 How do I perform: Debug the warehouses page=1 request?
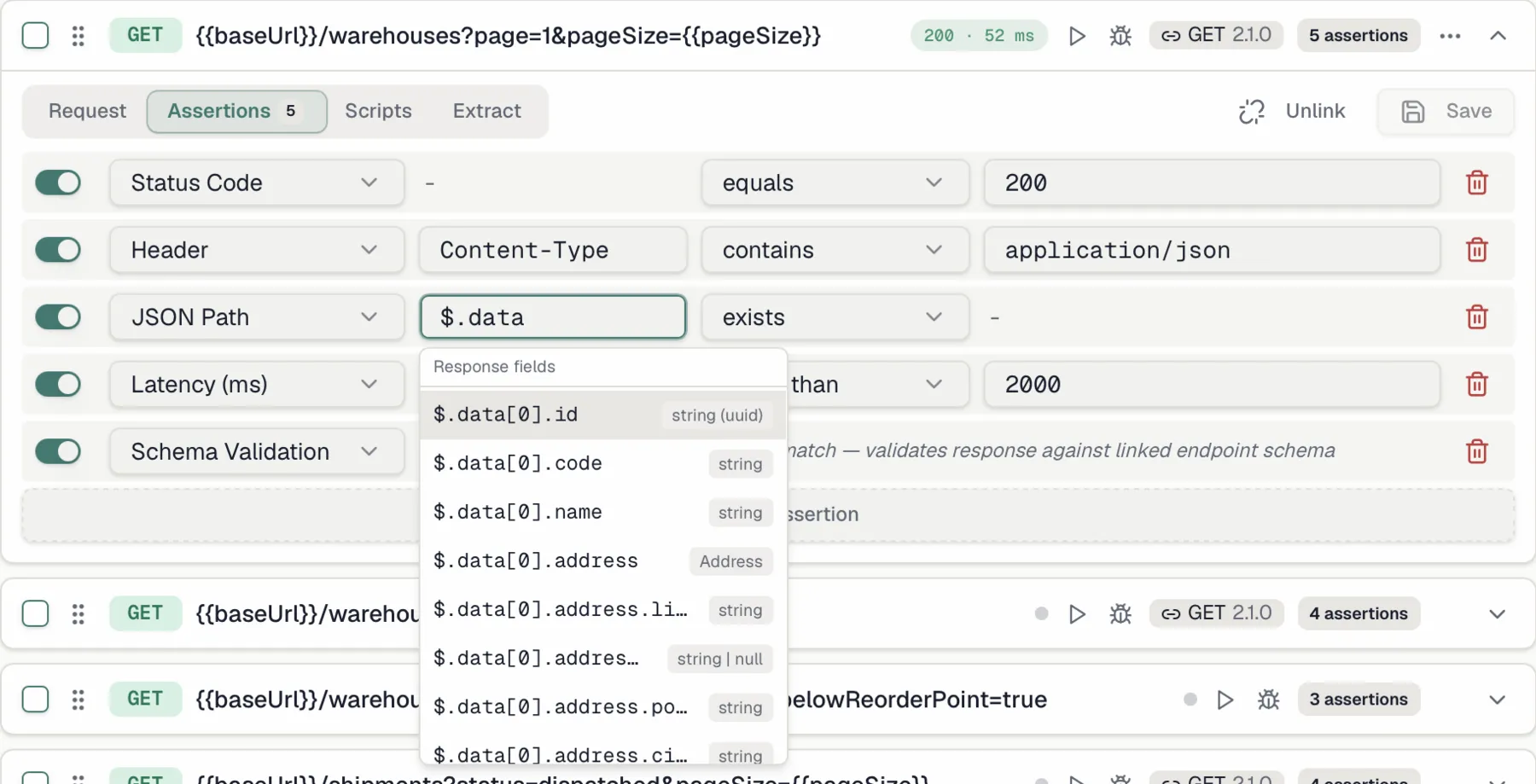click(x=1120, y=36)
